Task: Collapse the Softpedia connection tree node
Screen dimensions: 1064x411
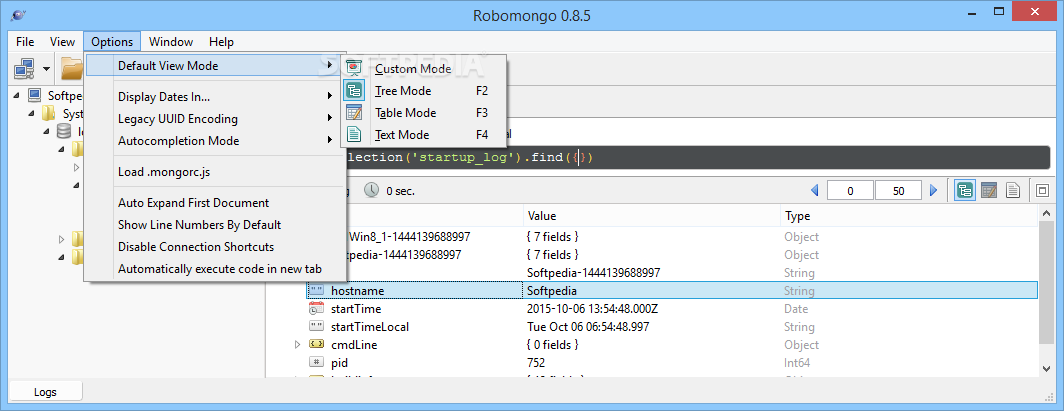Action: 16,95
